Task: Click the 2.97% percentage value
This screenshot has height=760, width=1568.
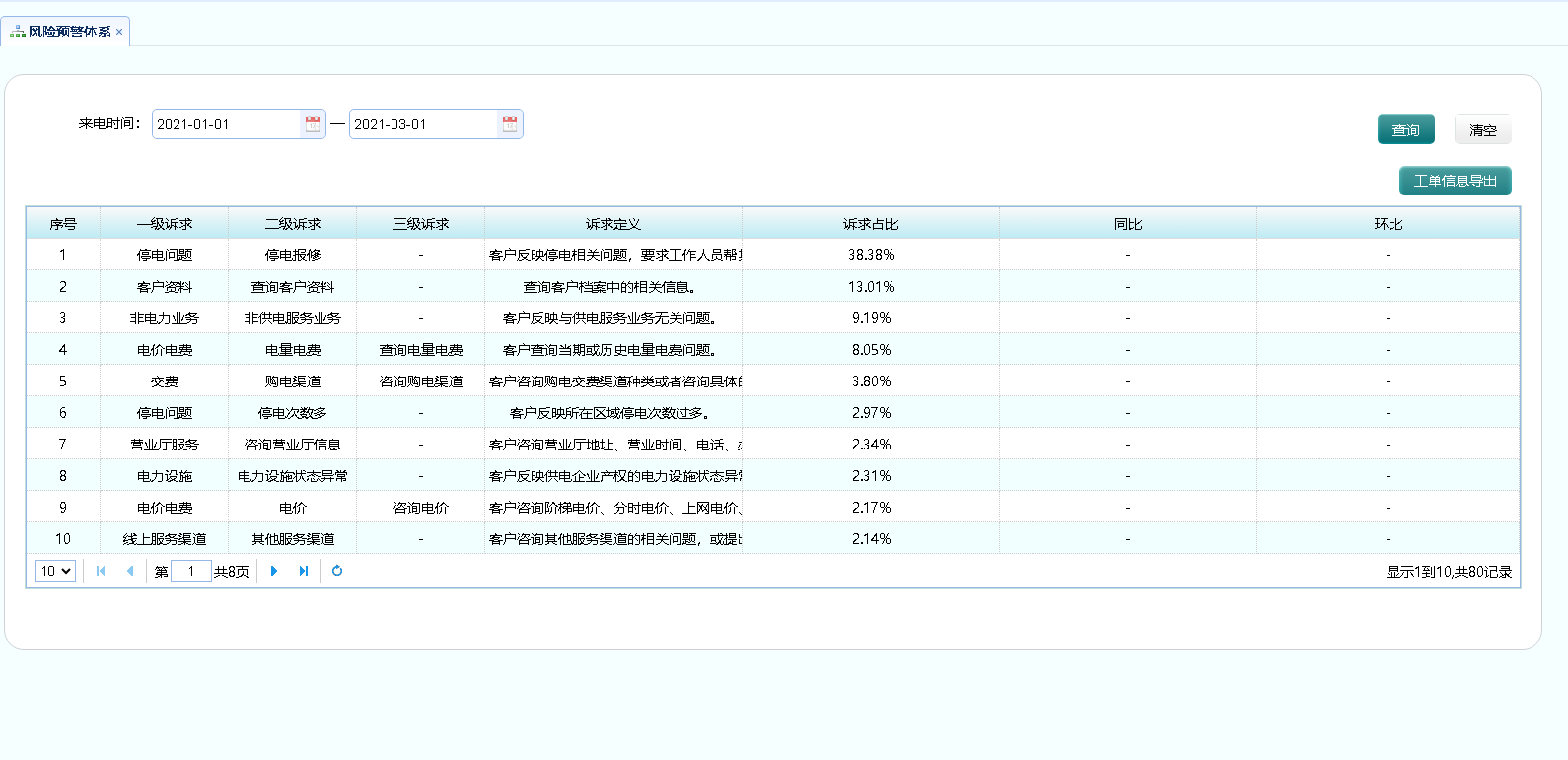Action: point(872,413)
